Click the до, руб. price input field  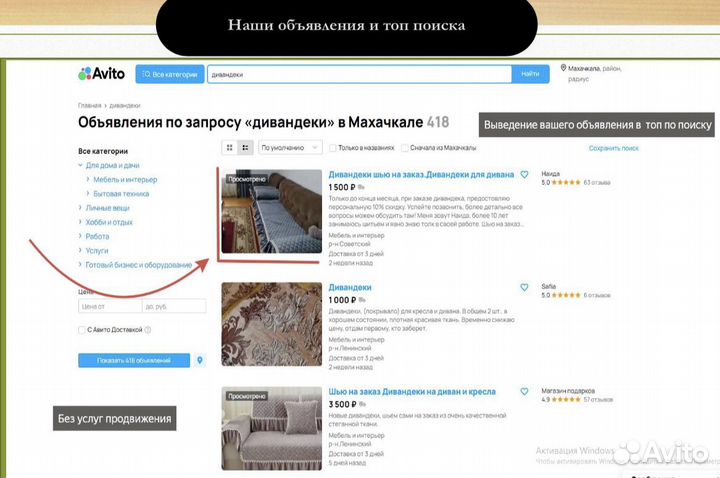pos(174,306)
